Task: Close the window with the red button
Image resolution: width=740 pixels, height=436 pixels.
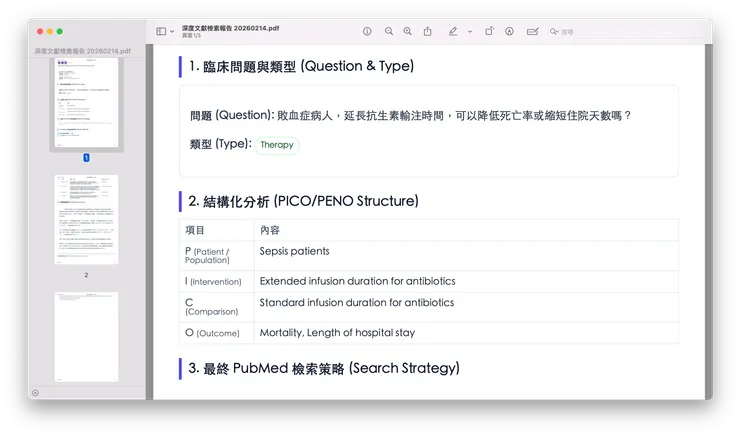Action: tap(40, 32)
